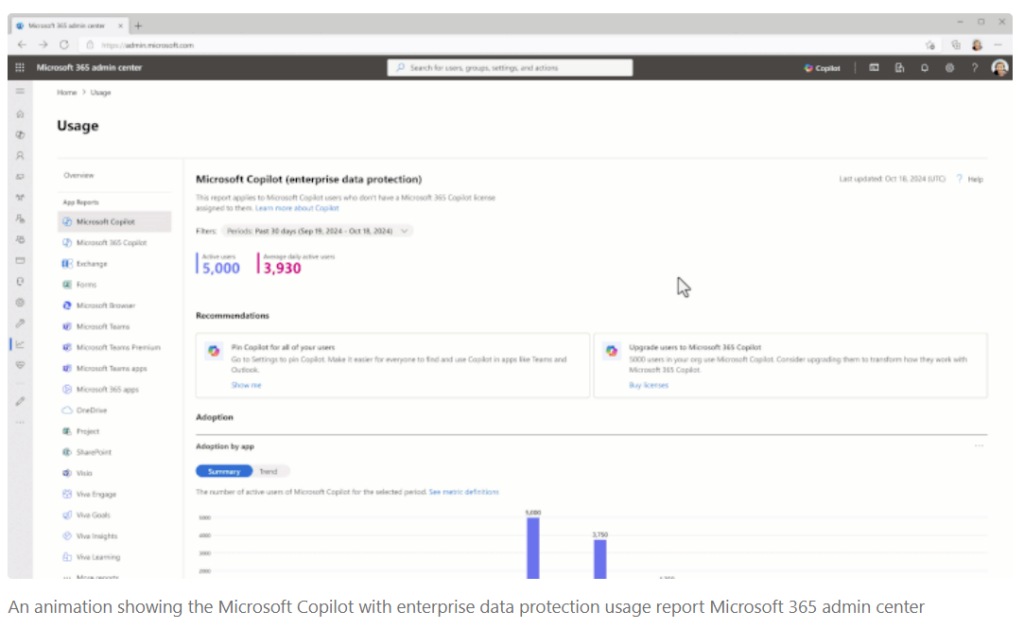Open the app launcher waffle icon

click(x=20, y=67)
